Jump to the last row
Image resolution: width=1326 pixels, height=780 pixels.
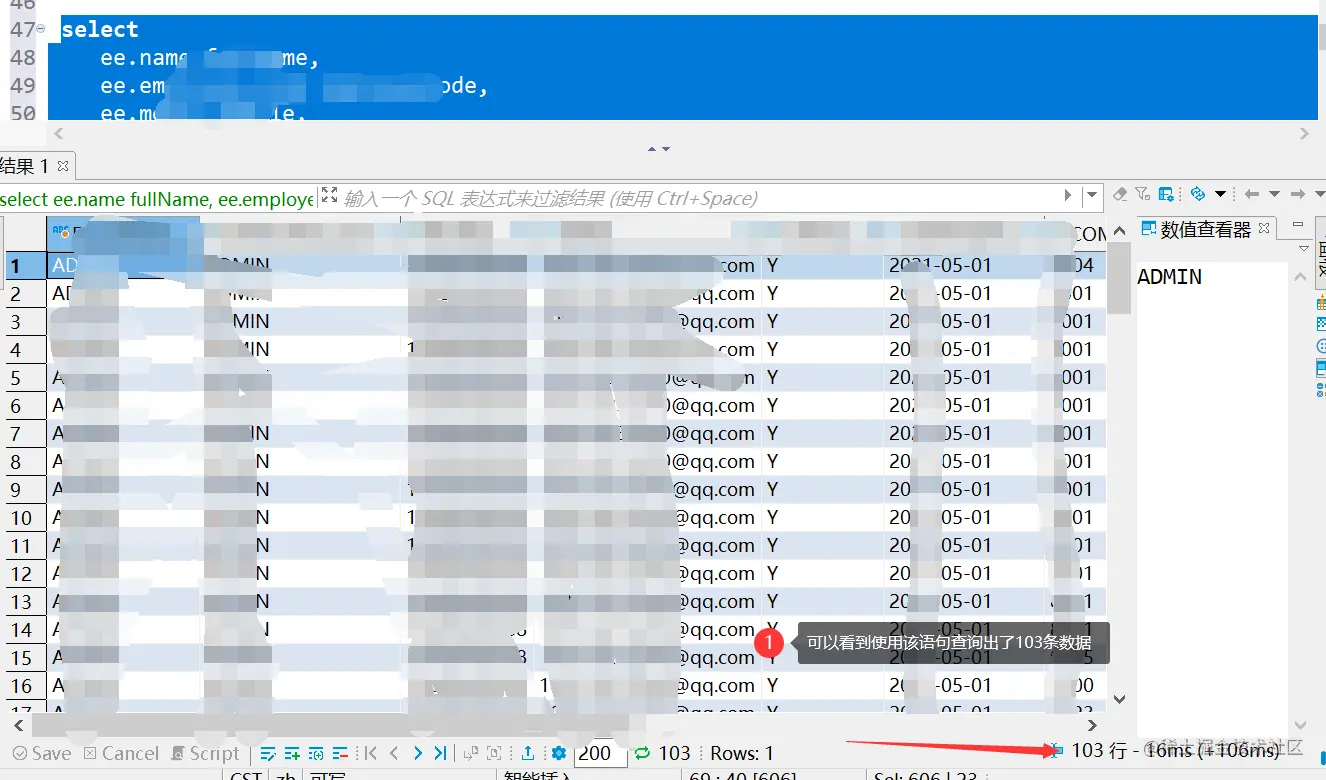coord(440,753)
